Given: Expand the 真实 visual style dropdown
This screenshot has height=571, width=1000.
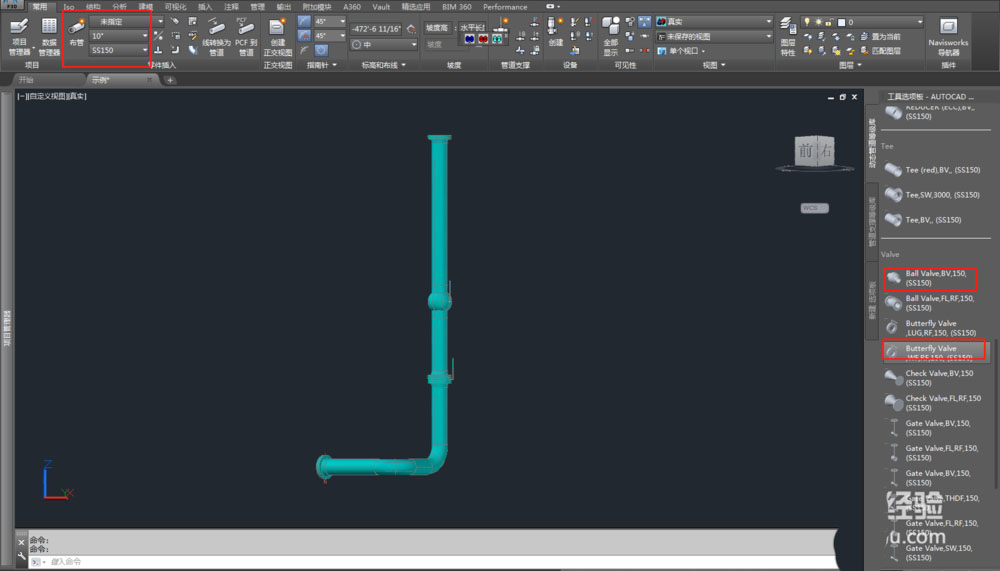Looking at the screenshot, I should coord(768,21).
